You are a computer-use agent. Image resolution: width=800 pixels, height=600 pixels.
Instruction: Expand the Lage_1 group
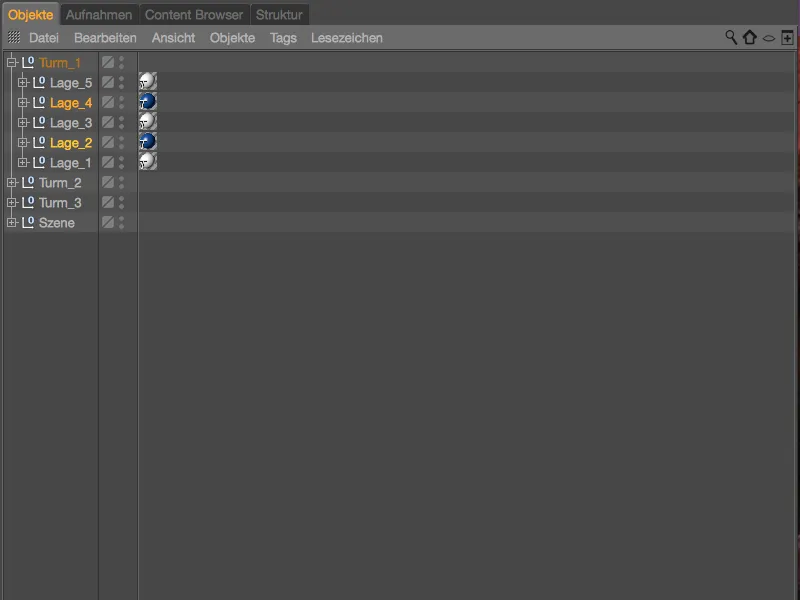click(x=22, y=163)
